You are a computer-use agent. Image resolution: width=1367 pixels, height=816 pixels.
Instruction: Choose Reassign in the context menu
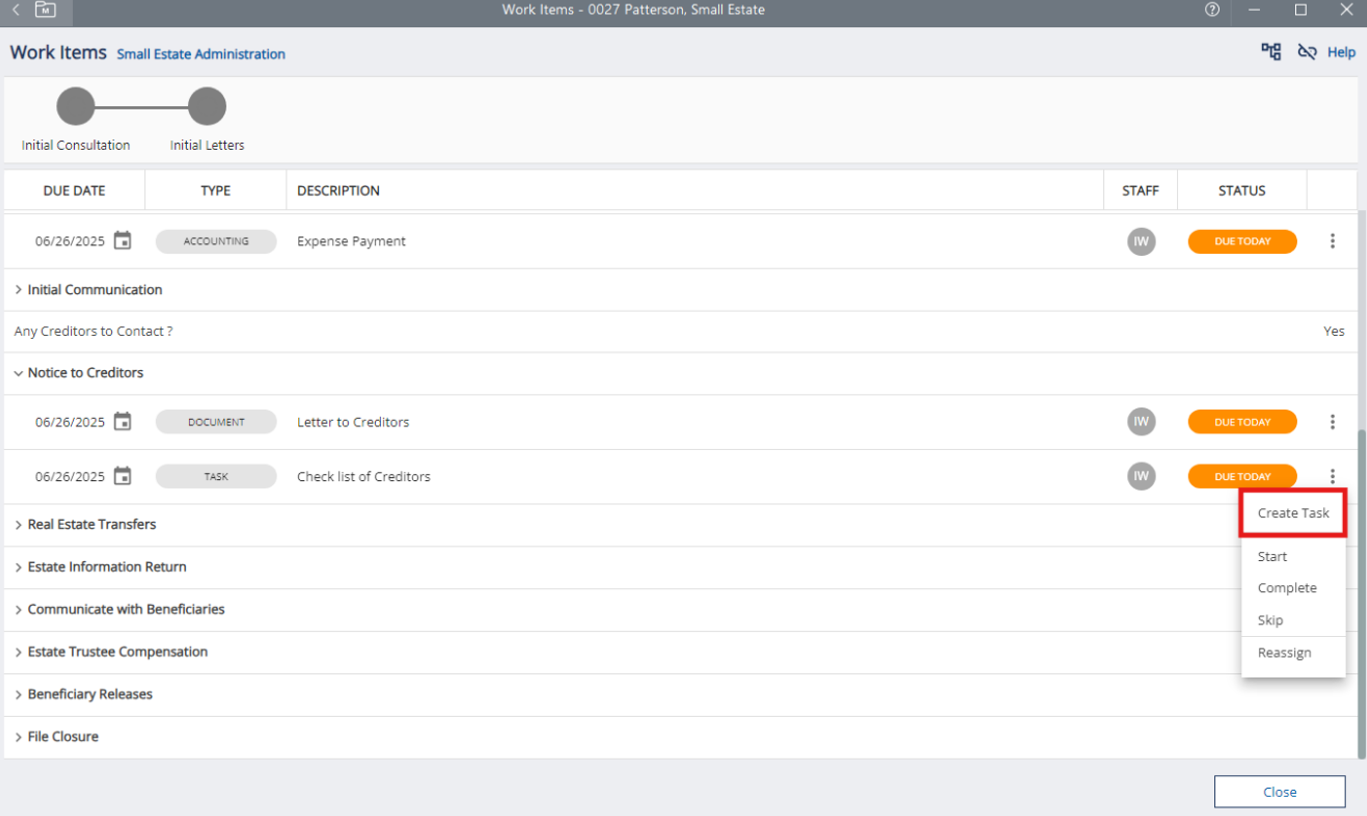(1284, 653)
